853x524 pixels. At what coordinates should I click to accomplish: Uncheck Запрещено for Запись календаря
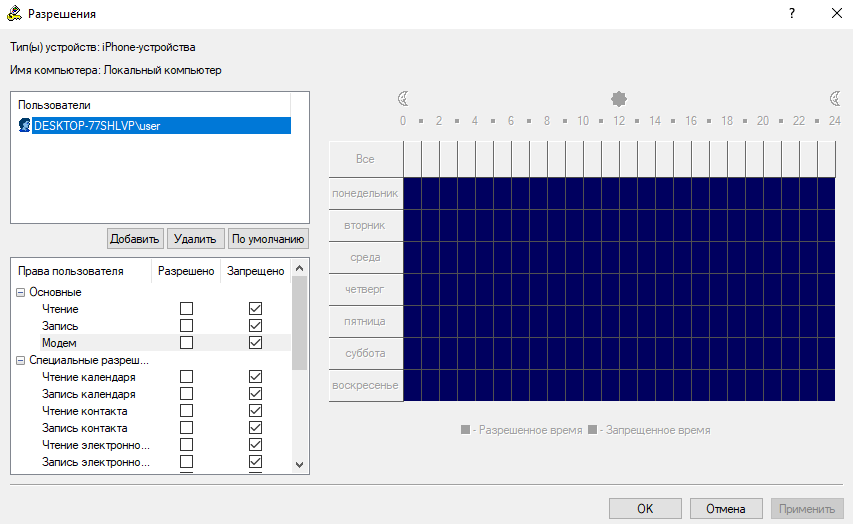click(x=255, y=393)
